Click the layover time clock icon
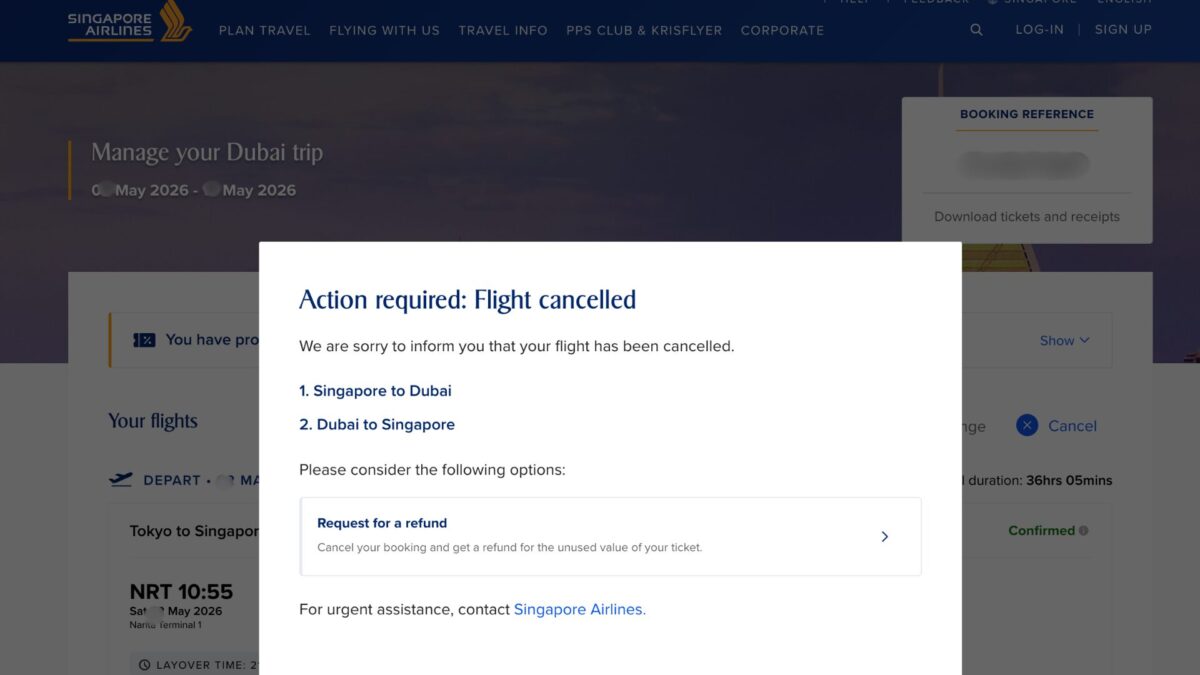 point(145,665)
